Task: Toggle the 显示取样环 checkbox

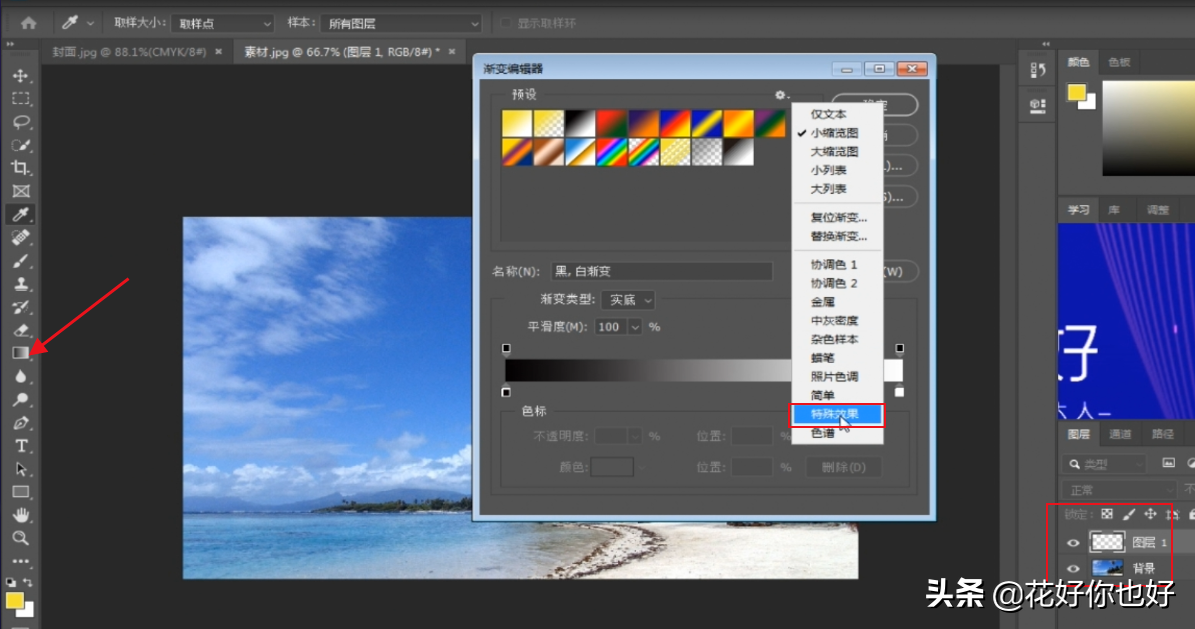Action: click(505, 24)
